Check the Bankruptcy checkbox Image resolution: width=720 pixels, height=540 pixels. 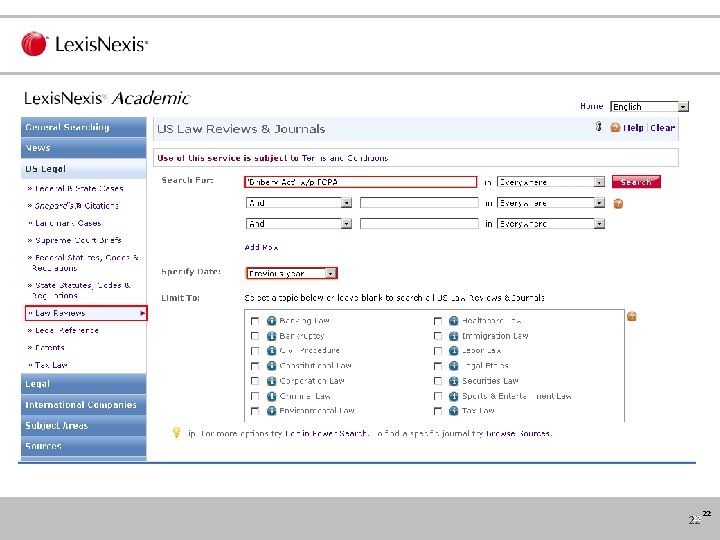tap(255, 336)
